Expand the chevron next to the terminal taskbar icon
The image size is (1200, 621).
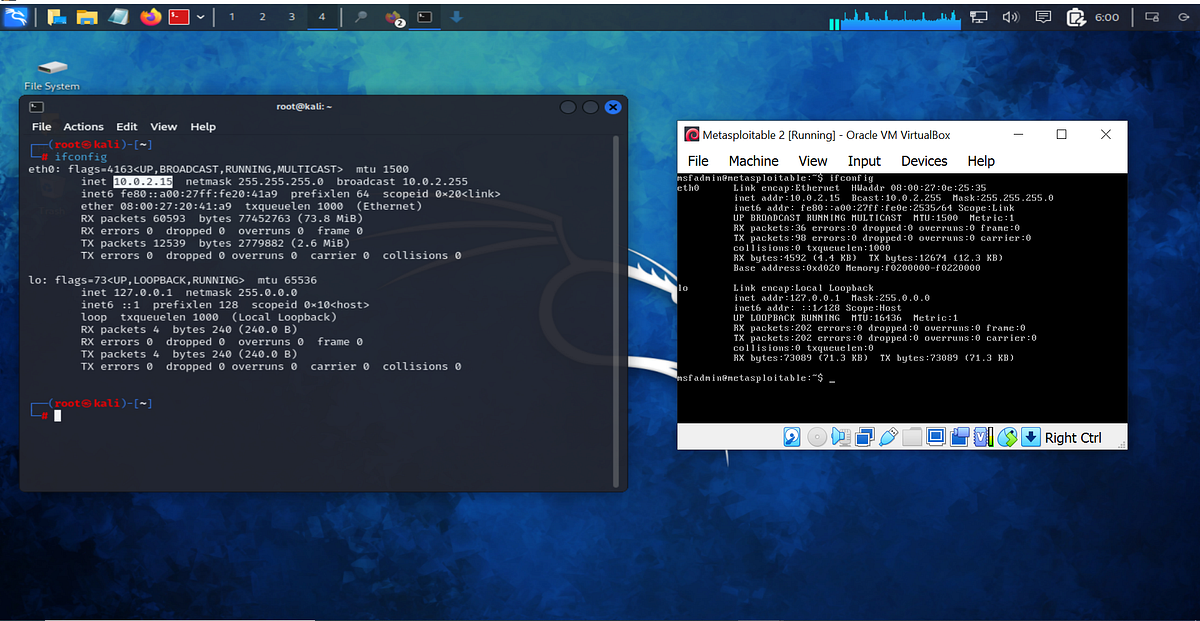(200, 16)
